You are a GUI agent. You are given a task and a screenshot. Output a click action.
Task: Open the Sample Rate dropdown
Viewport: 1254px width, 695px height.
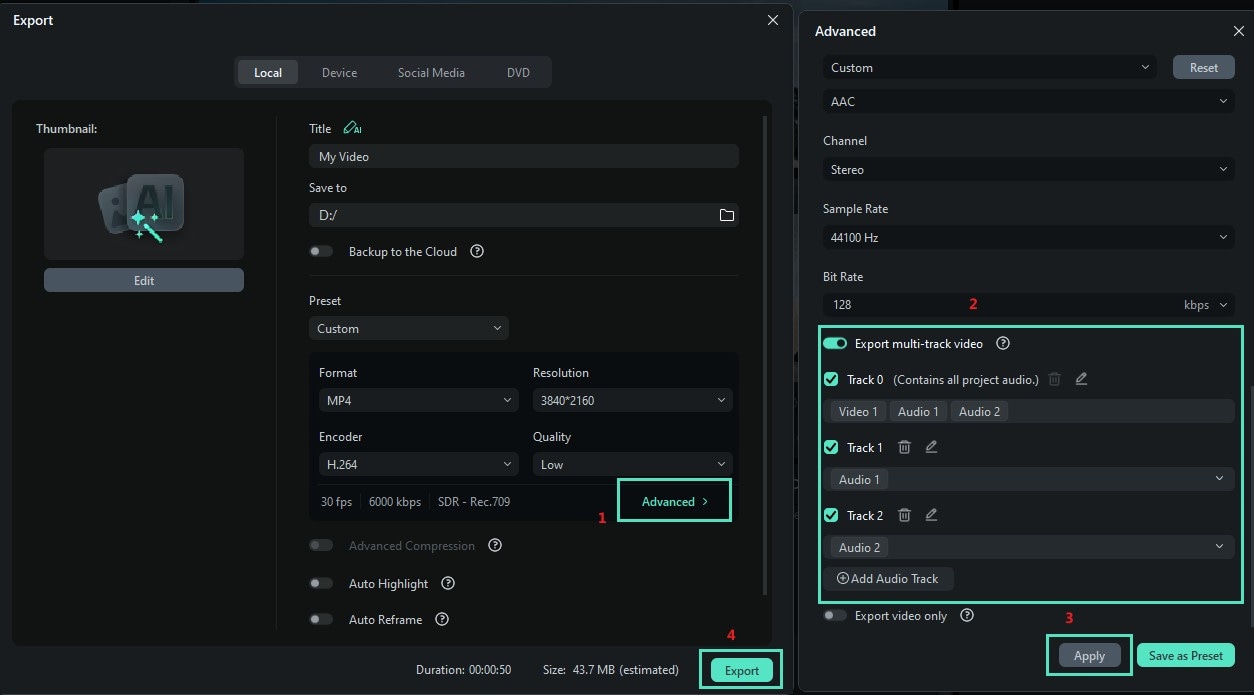point(1028,237)
